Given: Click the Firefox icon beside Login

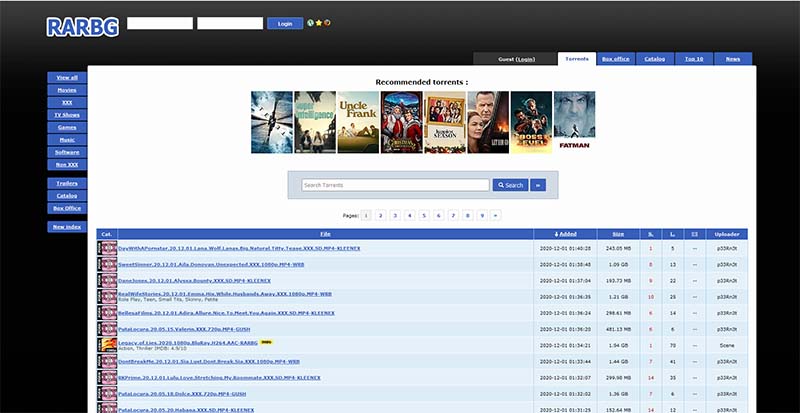Looking at the screenshot, I should pos(327,23).
